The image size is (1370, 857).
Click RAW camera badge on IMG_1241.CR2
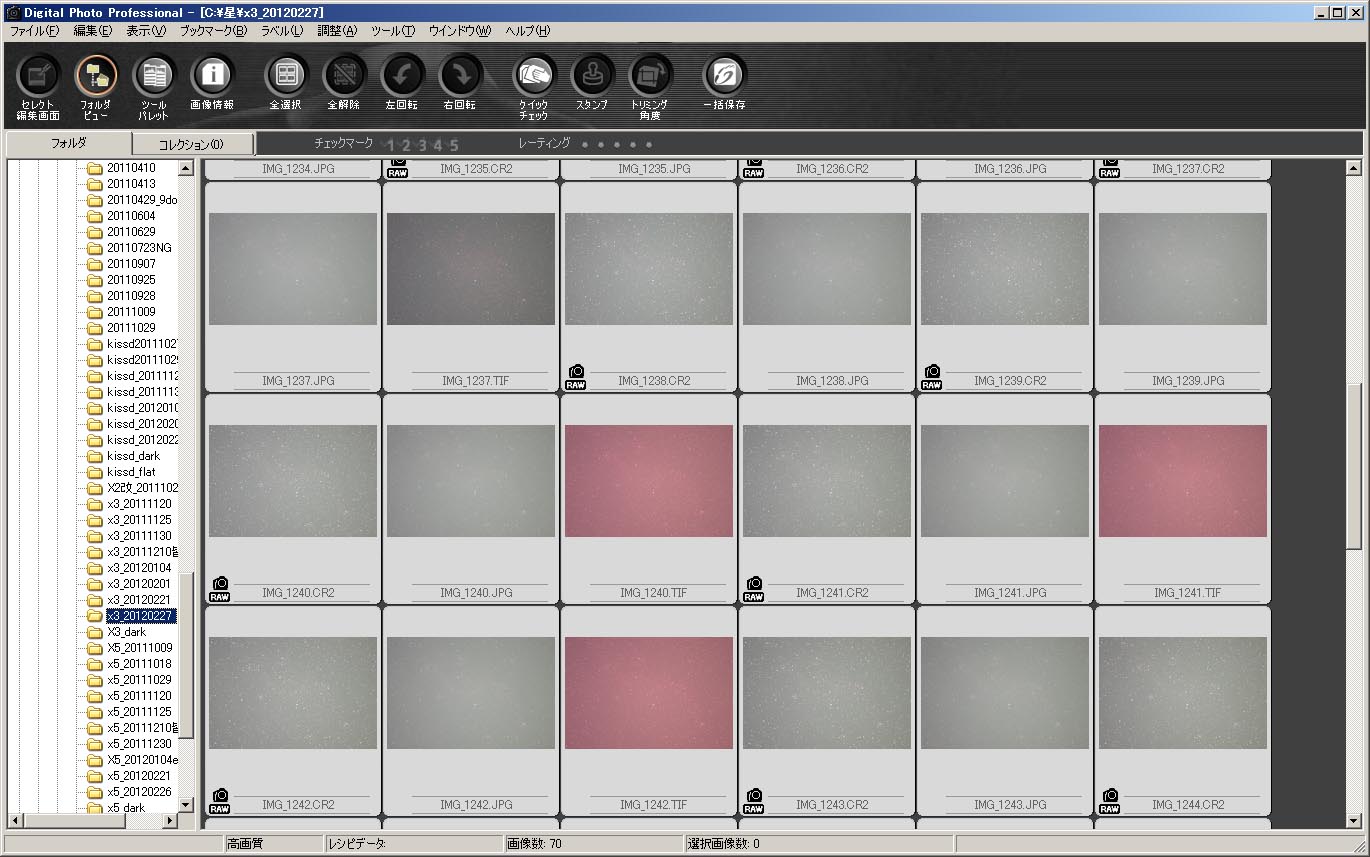tap(753, 590)
